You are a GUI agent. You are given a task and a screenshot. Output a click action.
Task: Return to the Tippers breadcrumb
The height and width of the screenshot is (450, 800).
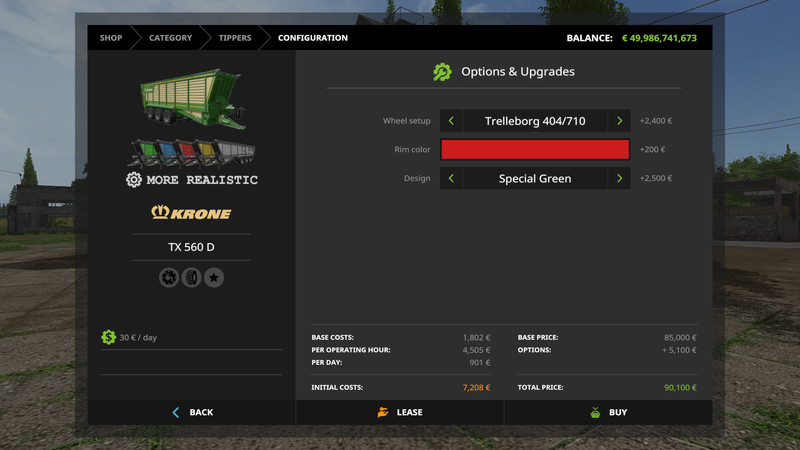[x=235, y=38]
